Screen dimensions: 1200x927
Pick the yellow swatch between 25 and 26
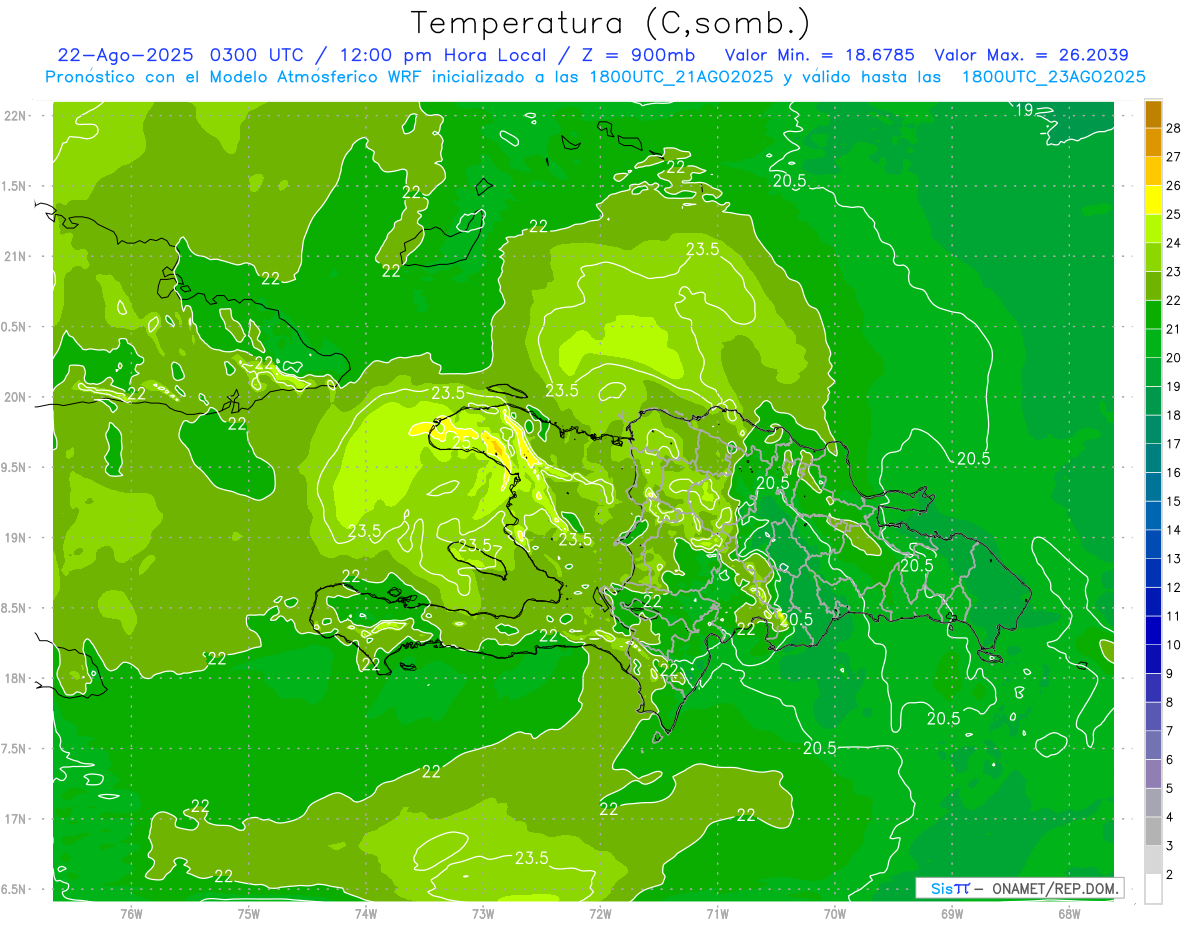point(1154,200)
